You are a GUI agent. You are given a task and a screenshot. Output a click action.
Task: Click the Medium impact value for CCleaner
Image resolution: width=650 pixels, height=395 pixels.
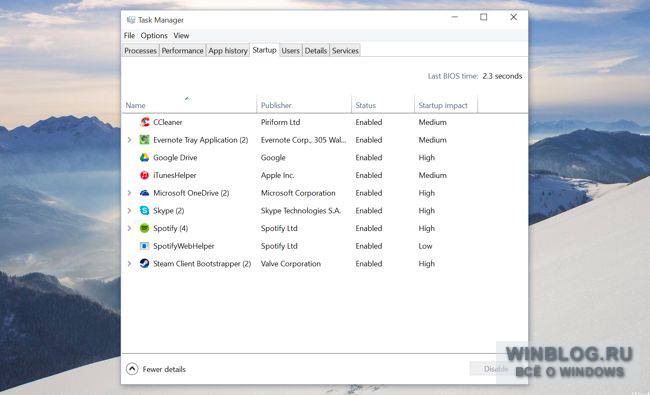pos(432,122)
